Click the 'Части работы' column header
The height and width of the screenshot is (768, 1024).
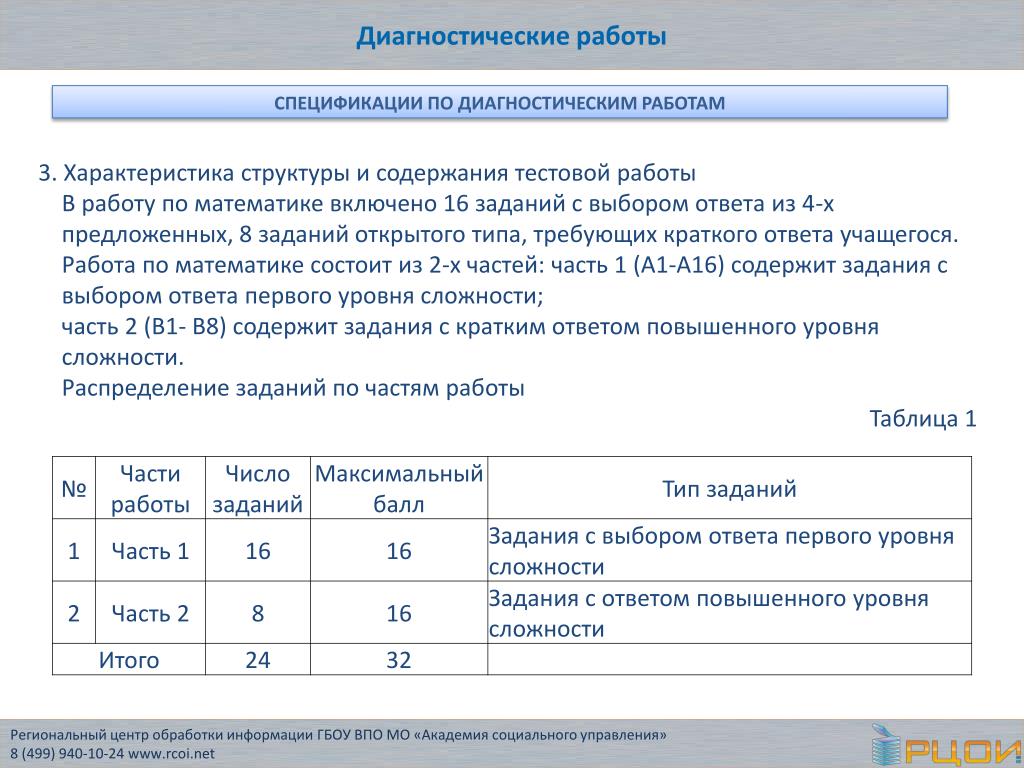(x=150, y=488)
